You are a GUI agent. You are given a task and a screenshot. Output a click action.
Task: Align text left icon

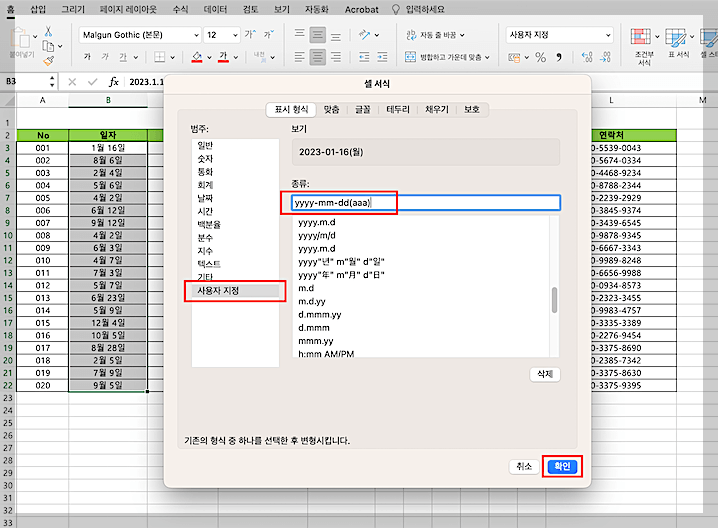pyautogui.click(x=299, y=57)
